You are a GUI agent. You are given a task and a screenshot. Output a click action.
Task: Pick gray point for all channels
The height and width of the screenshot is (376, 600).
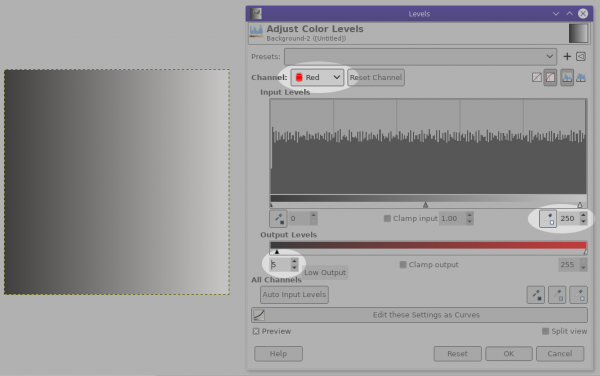coord(557,295)
